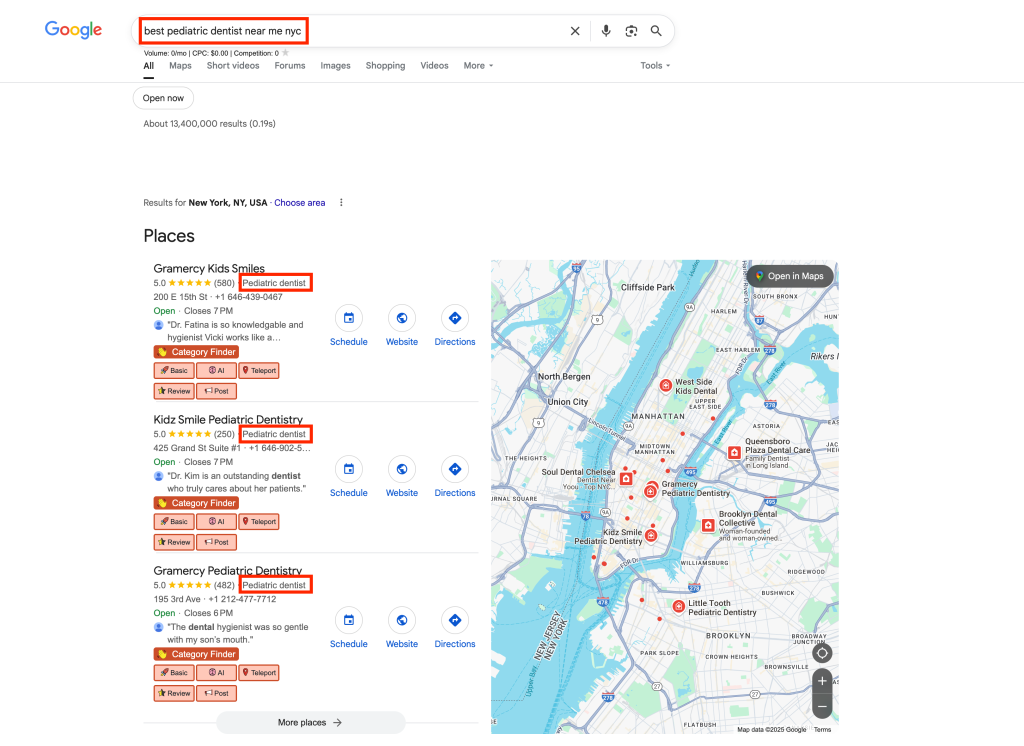
Task: Open Website icon for Gramercy Pediatric Dentistry
Action: tap(402, 620)
